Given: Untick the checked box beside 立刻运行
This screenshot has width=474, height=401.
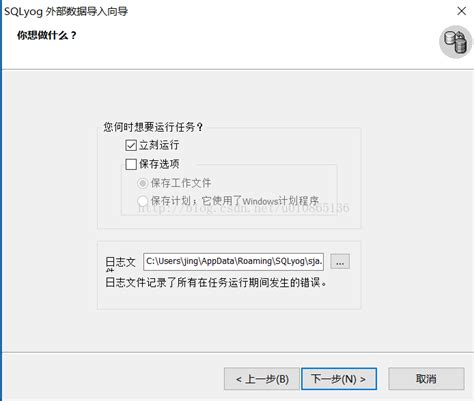Looking at the screenshot, I should 131,145.
